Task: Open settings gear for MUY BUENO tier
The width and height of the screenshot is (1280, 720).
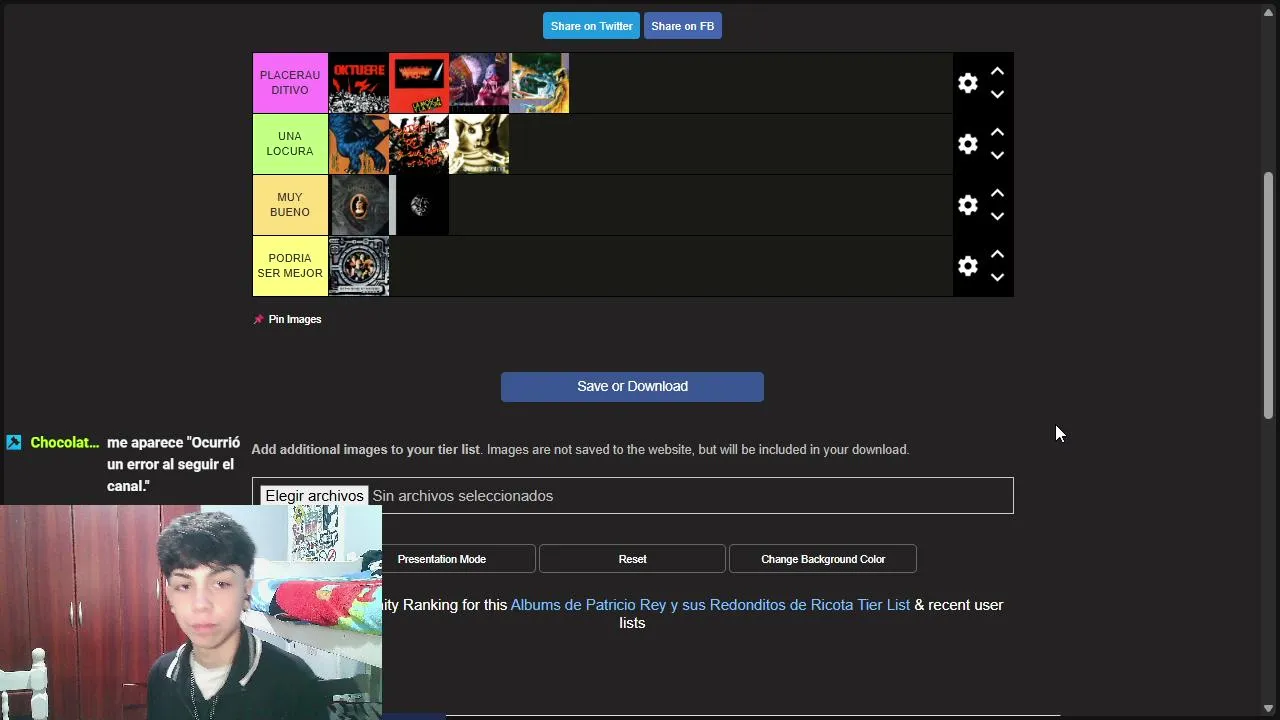Action: coord(967,205)
